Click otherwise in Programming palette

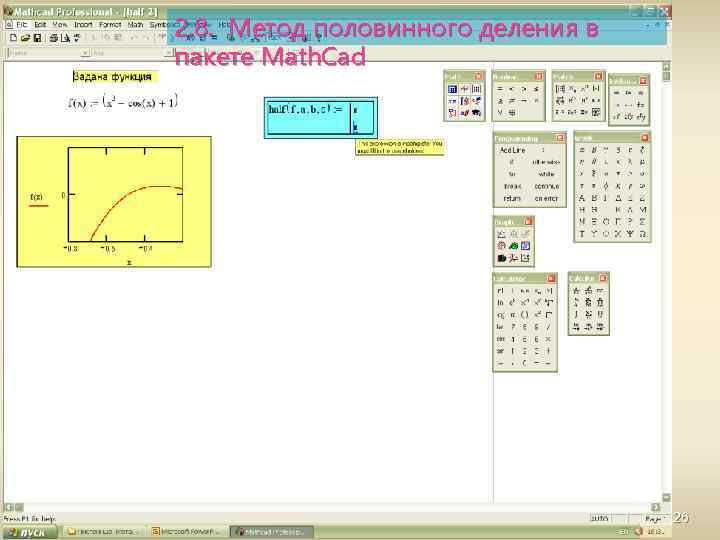(546, 162)
